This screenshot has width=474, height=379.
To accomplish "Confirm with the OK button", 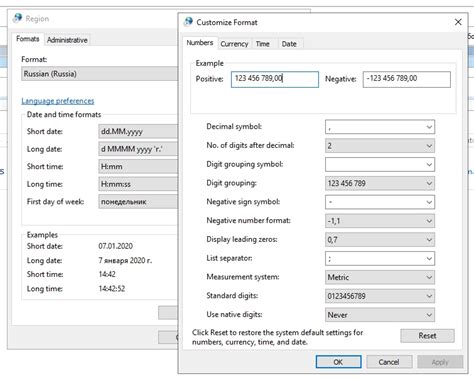I will click(338, 362).
